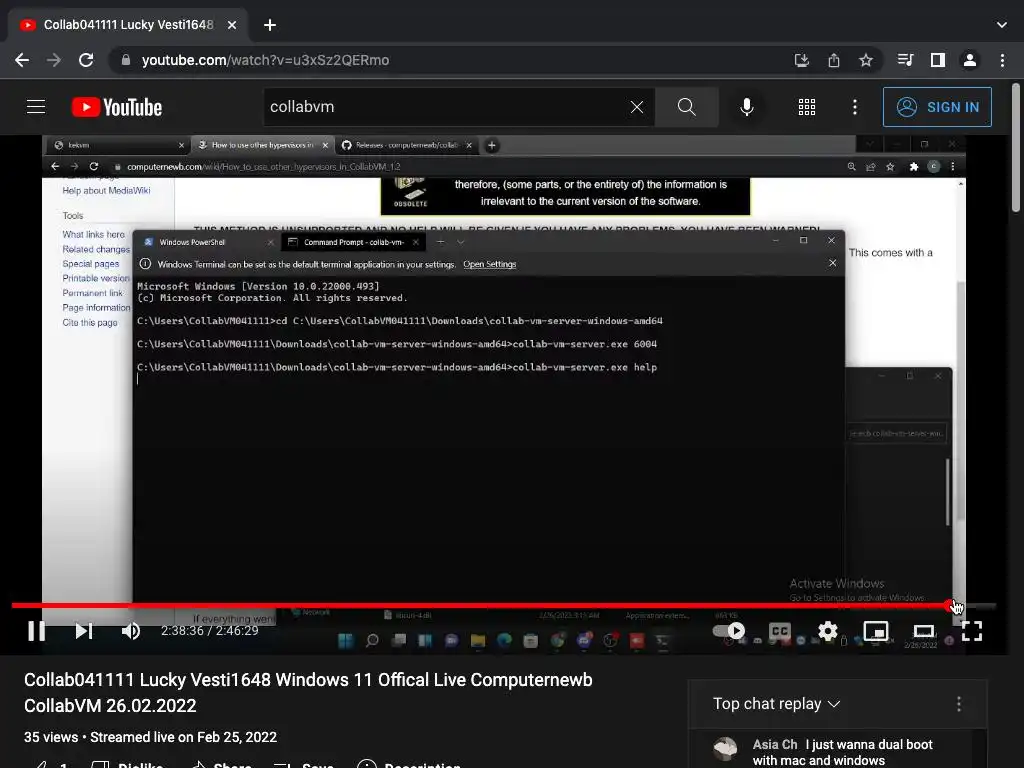1024x768 pixels.
Task: Click the page's vertical scrollbar
Action: [1016, 148]
